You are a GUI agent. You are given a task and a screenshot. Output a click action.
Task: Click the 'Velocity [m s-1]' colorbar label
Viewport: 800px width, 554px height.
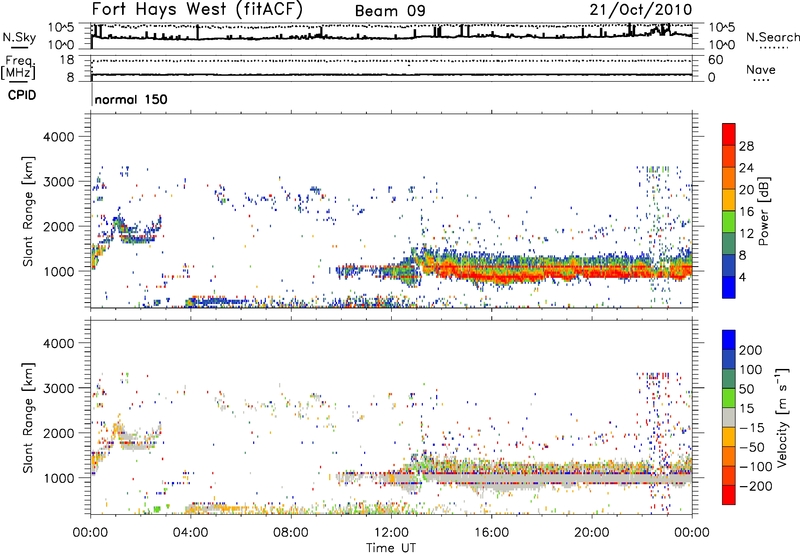click(782, 417)
